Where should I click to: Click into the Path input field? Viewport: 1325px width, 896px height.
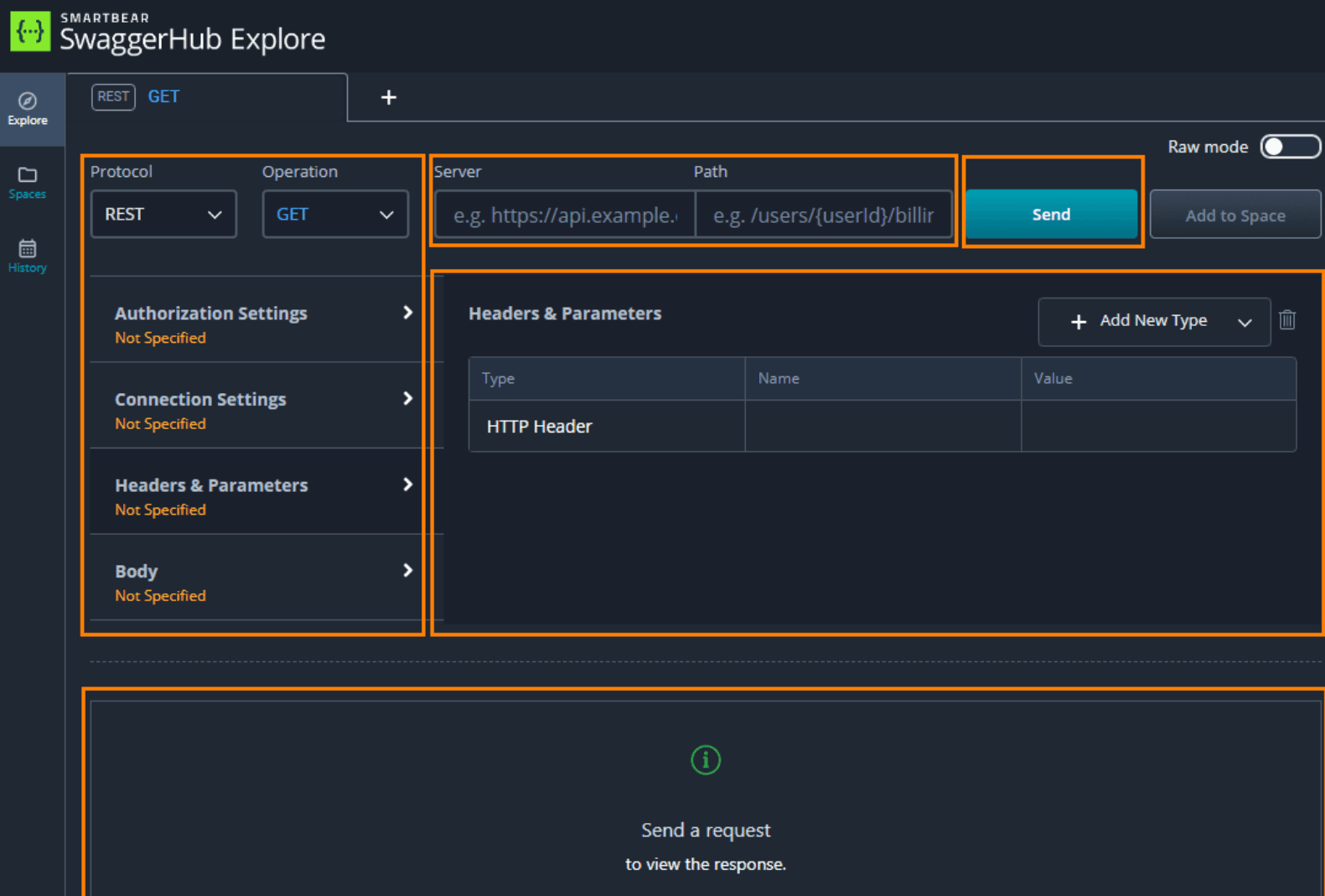tap(823, 215)
